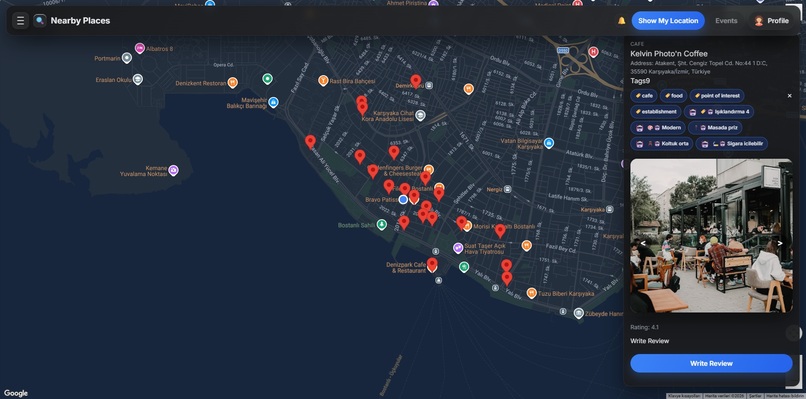Image resolution: width=806 pixels, height=399 pixels.
Task: Click the blue Write Review button
Action: (711, 363)
